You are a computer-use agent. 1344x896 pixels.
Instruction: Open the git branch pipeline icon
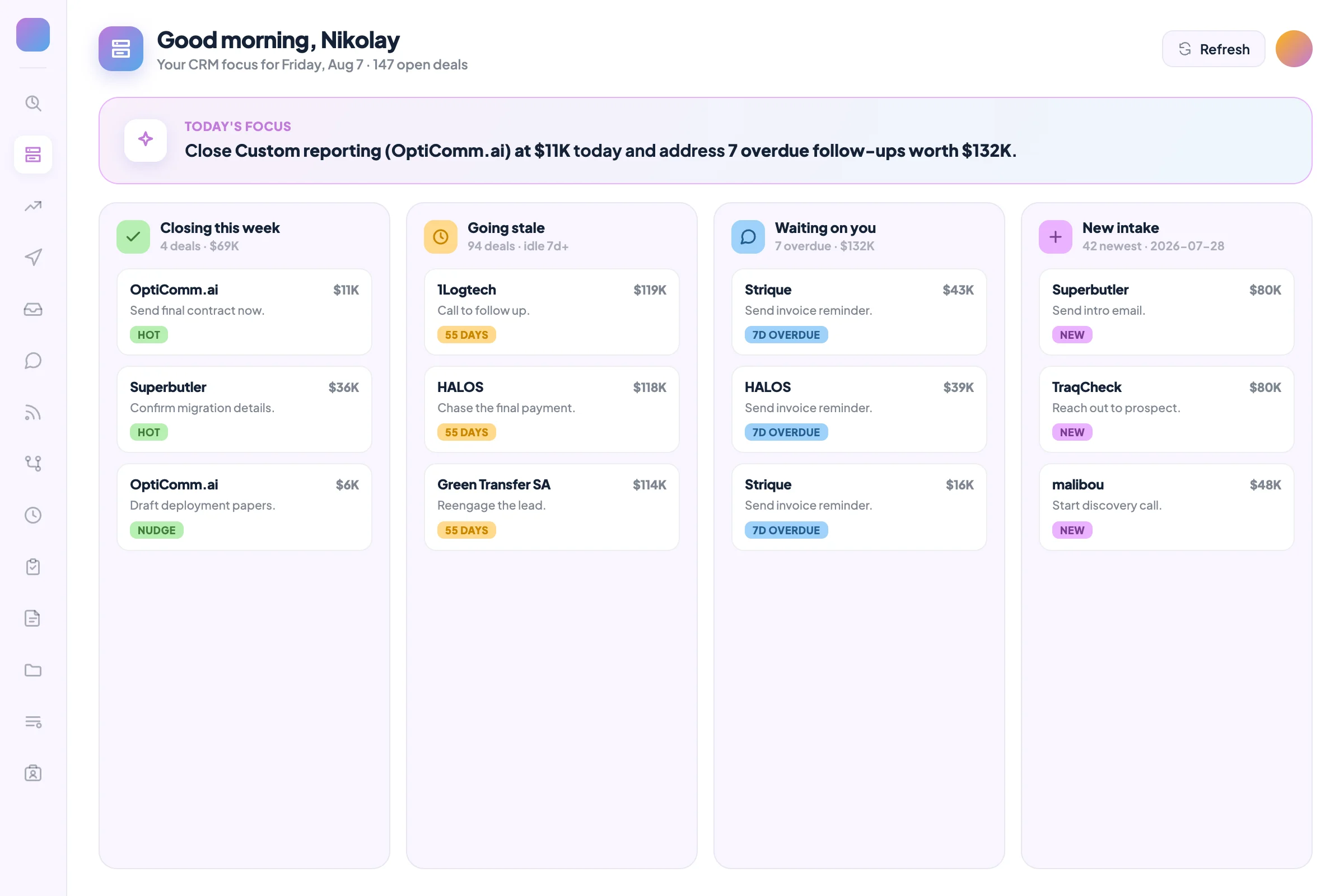click(x=33, y=464)
